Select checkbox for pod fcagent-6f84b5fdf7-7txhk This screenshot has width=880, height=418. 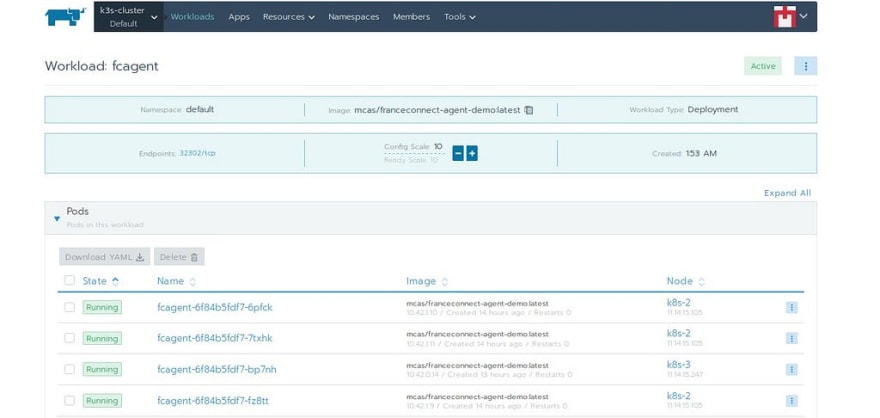[x=70, y=338]
